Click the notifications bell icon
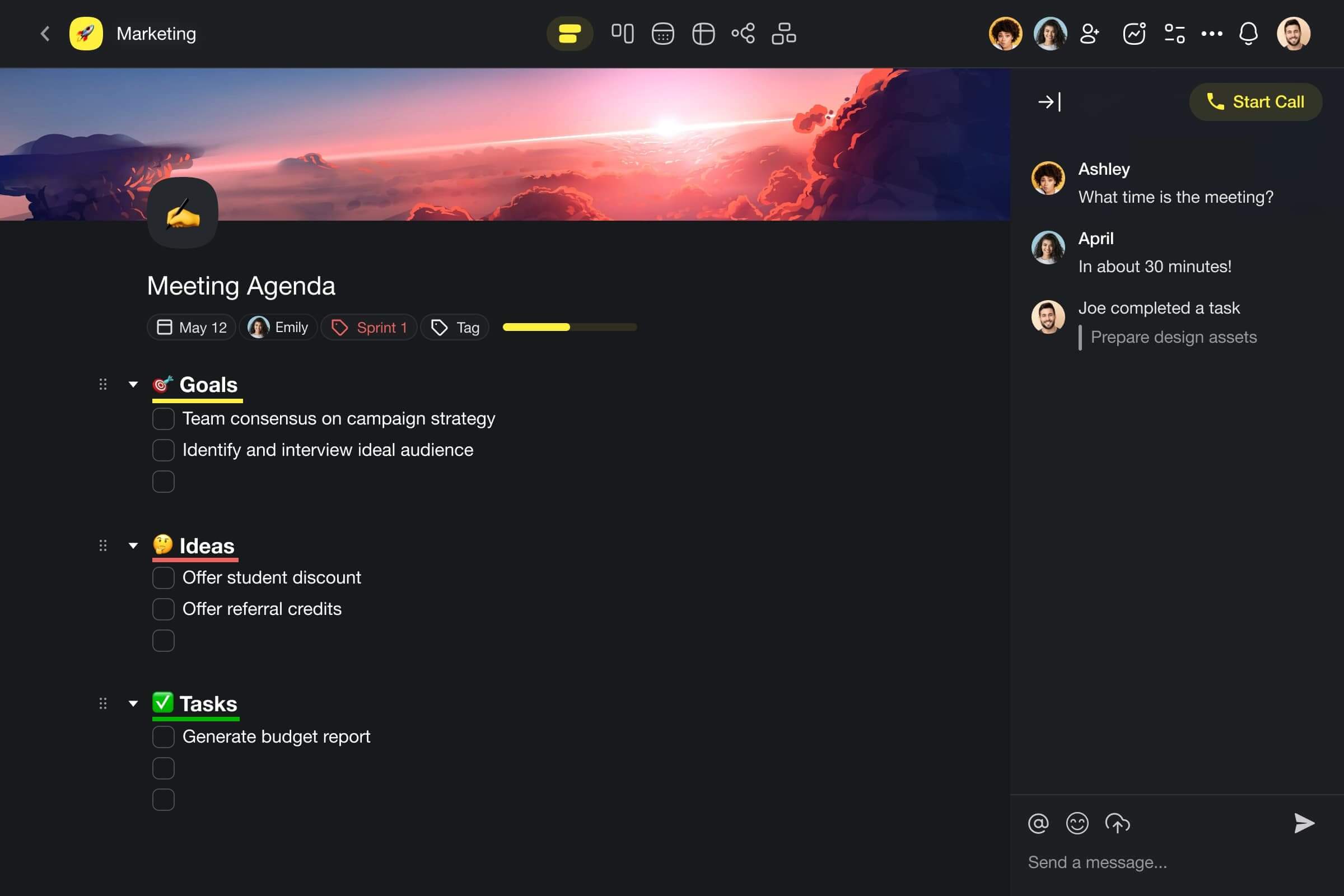The width and height of the screenshot is (1344, 896). pyautogui.click(x=1250, y=33)
